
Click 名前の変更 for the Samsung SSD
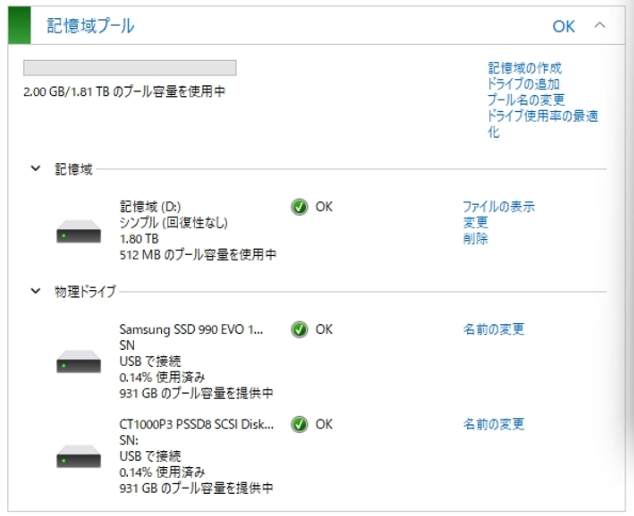tap(493, 329)
